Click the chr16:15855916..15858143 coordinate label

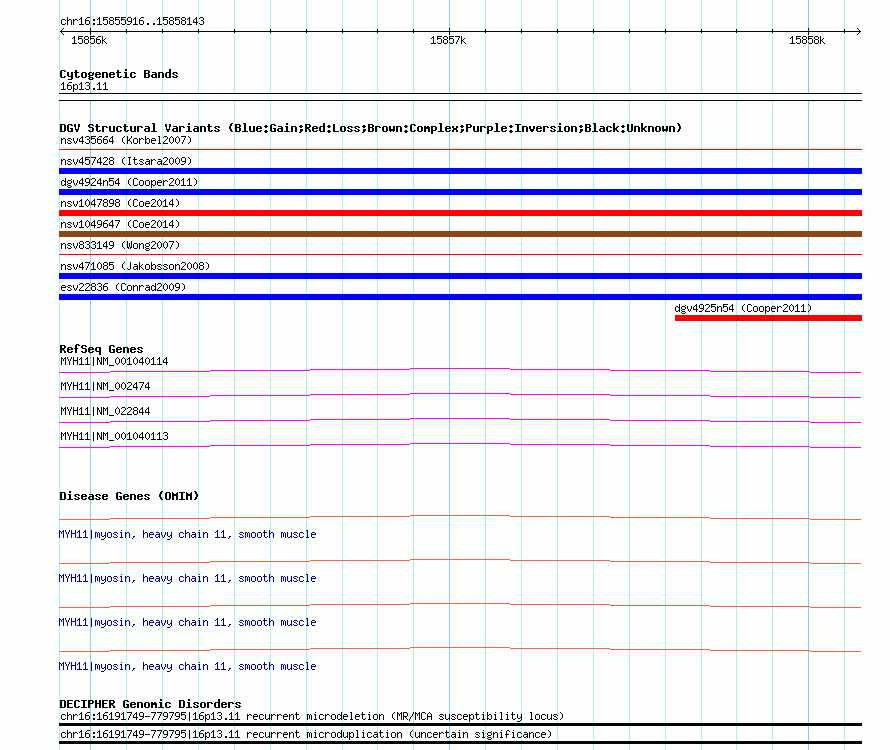point(132,22)
